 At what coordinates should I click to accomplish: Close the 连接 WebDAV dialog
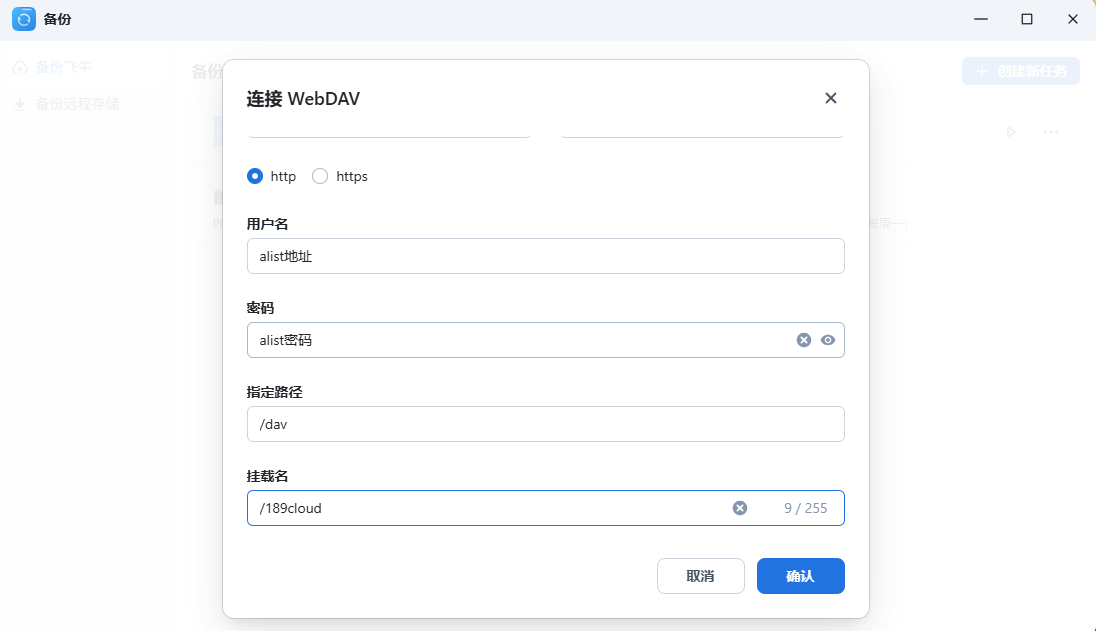click(830, 98)
